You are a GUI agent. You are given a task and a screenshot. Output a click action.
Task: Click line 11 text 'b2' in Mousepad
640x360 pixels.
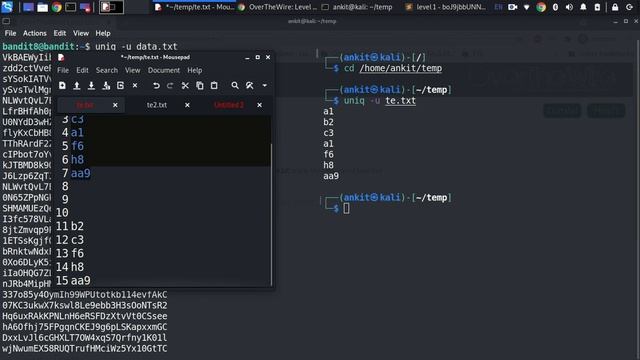coord(77,226)
